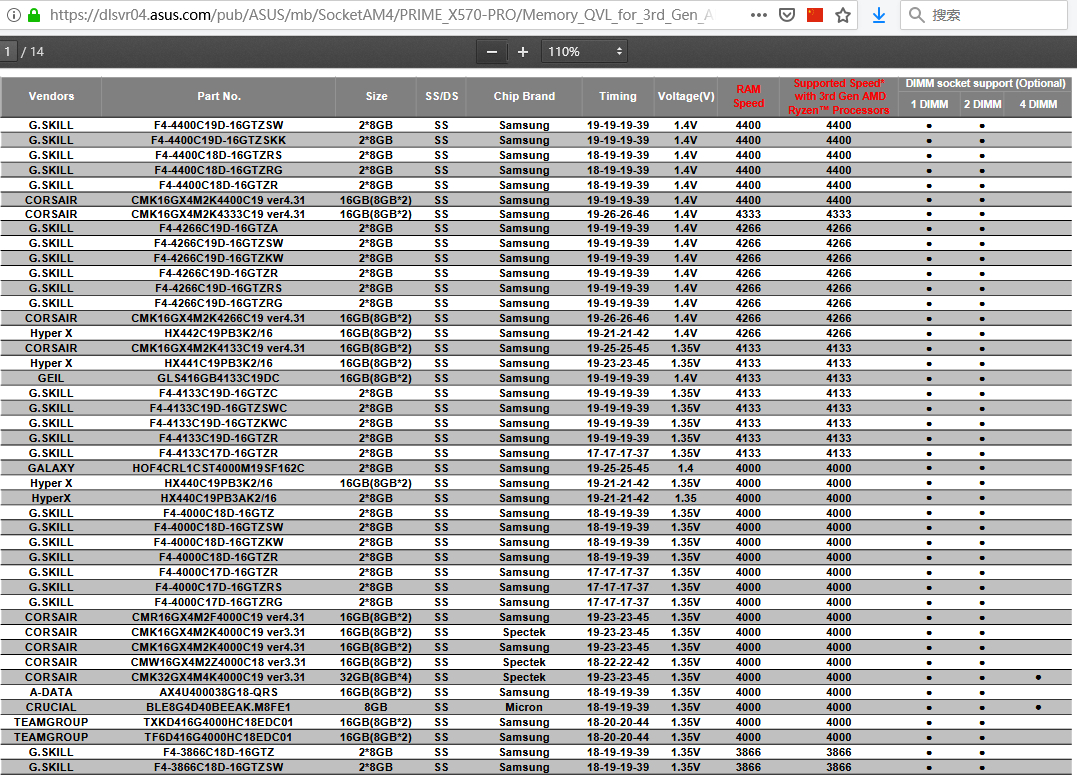
Task: Click the 32GB(8GB*4) size cell
Action: pyautogui.click(x=376, y=677)
